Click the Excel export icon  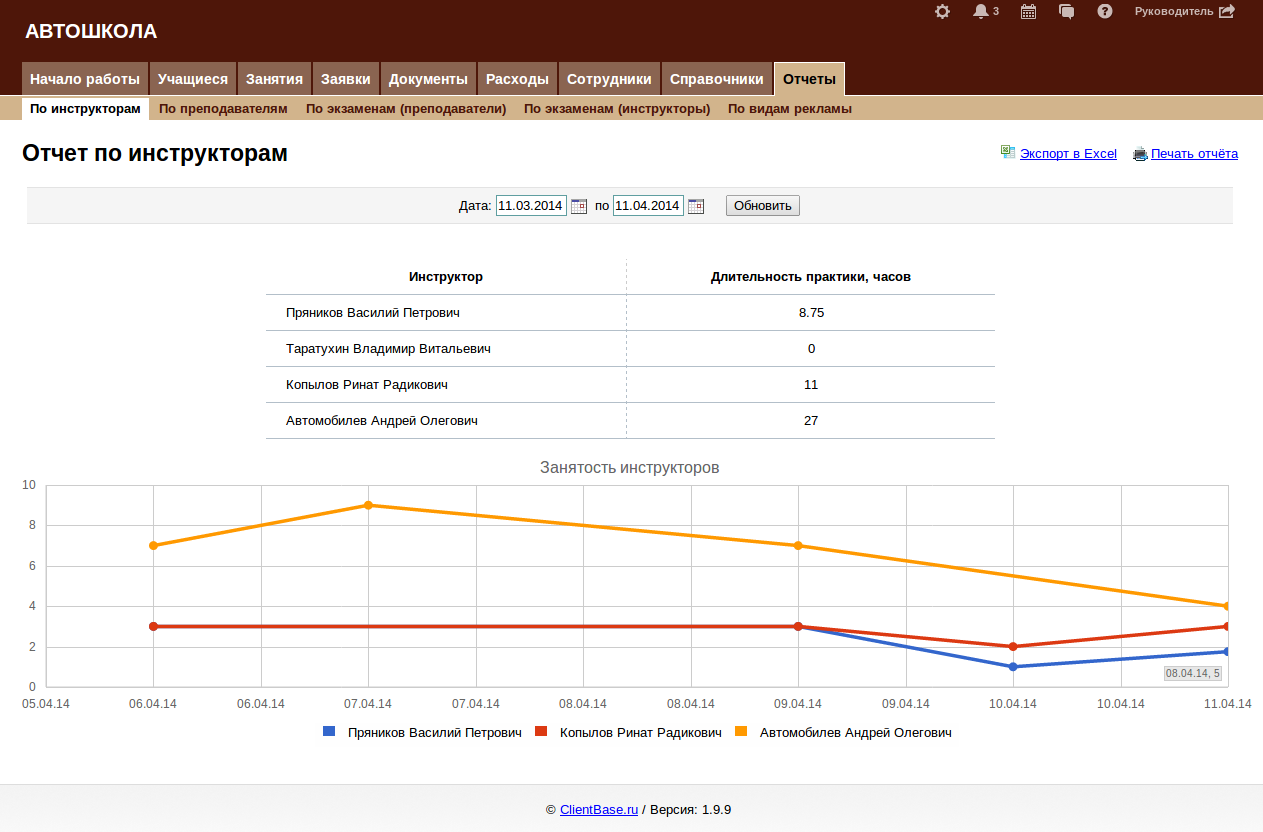click(1008, 153)
